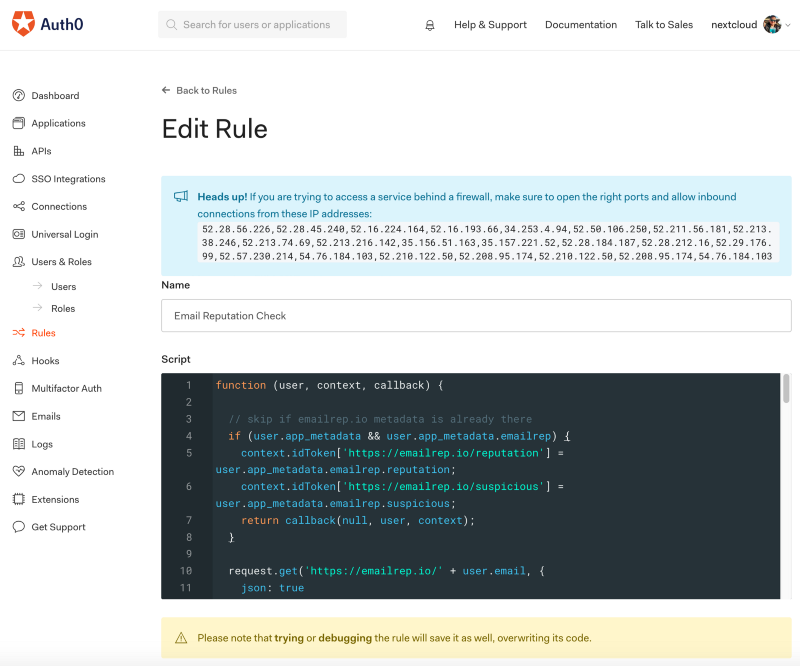
Task: Click the Applications window icon
Action: click(x=18, y=123)
